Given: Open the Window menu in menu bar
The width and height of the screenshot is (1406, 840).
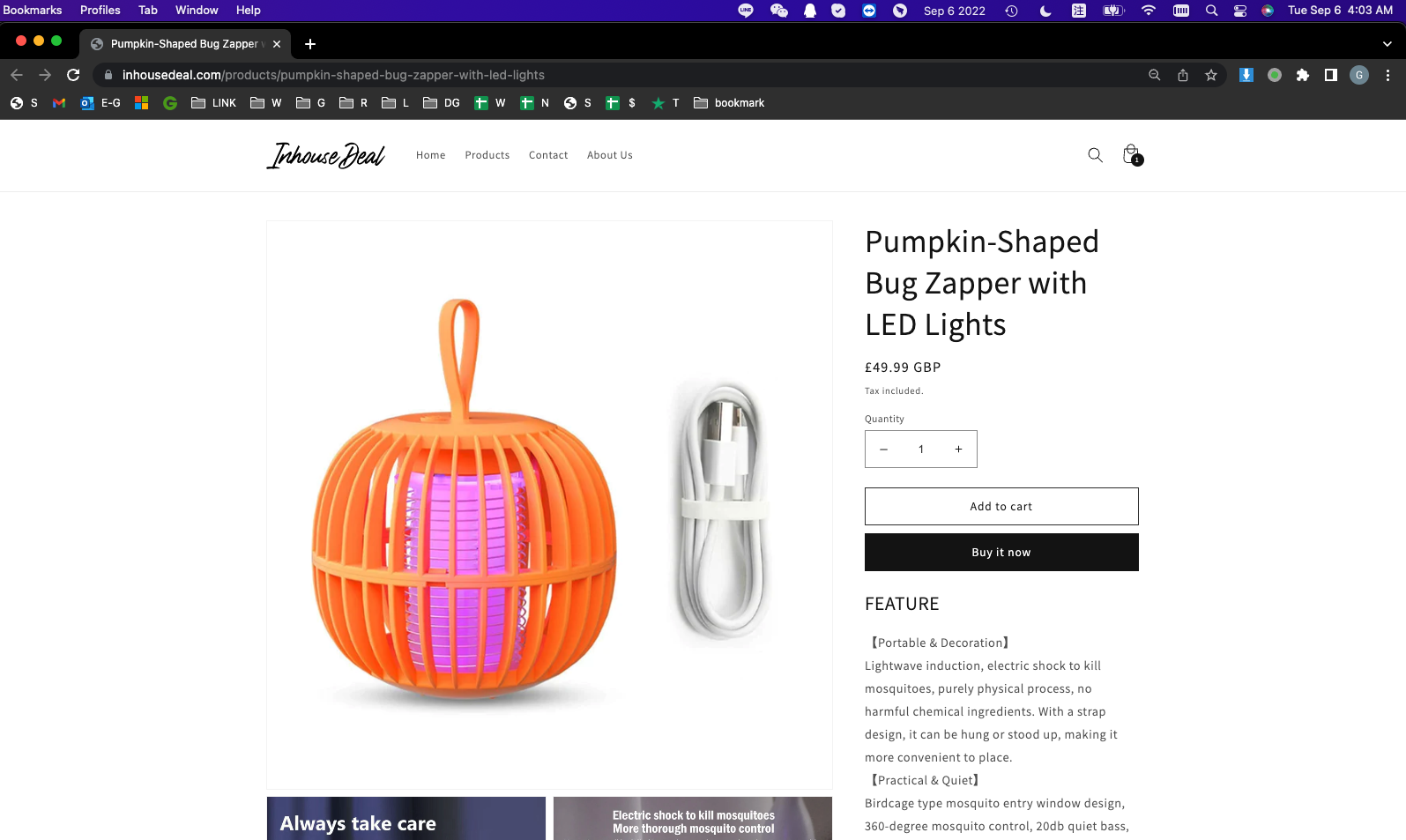Looking at the screenshot, I should (197, 11).
